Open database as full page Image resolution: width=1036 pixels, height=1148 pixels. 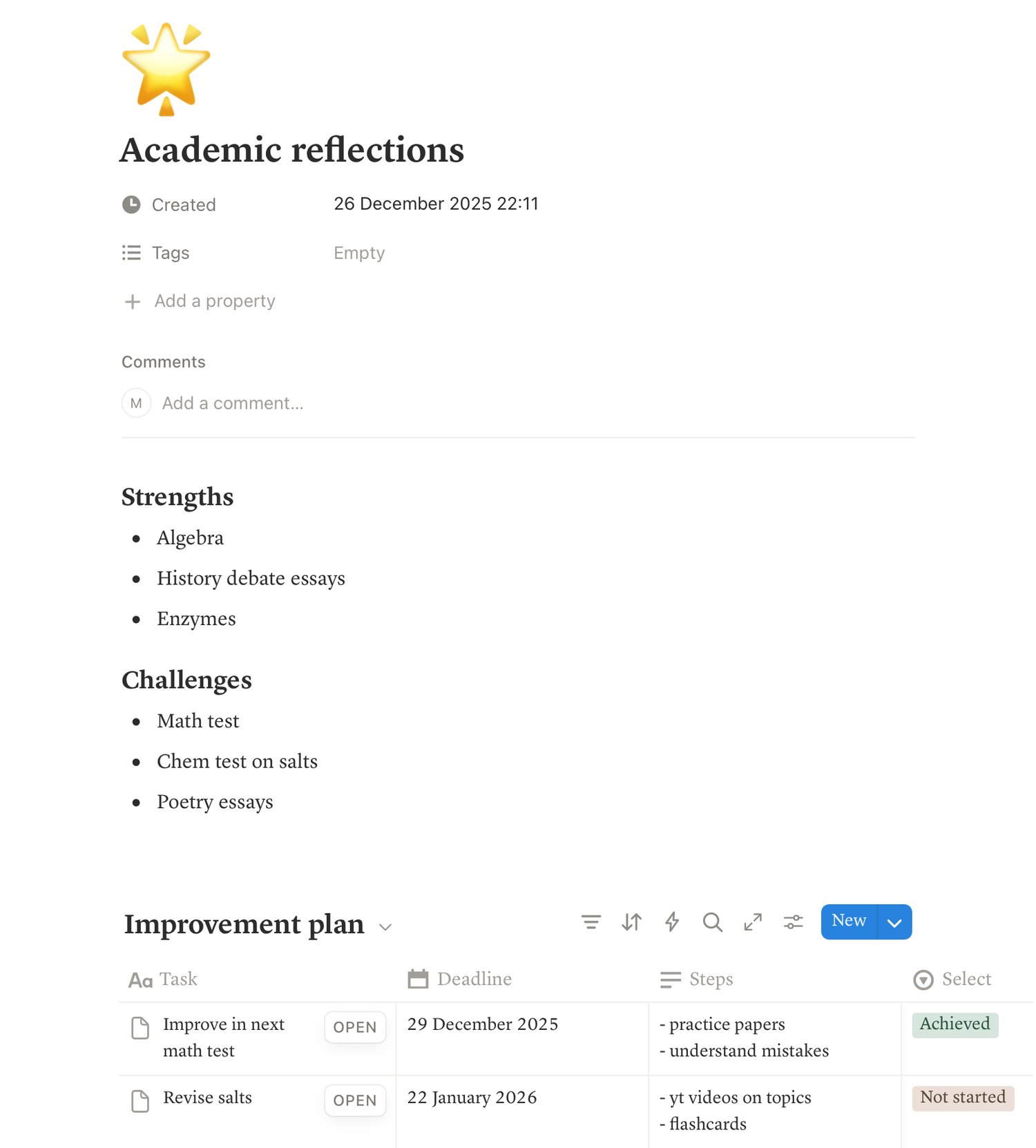click(753, 922)
